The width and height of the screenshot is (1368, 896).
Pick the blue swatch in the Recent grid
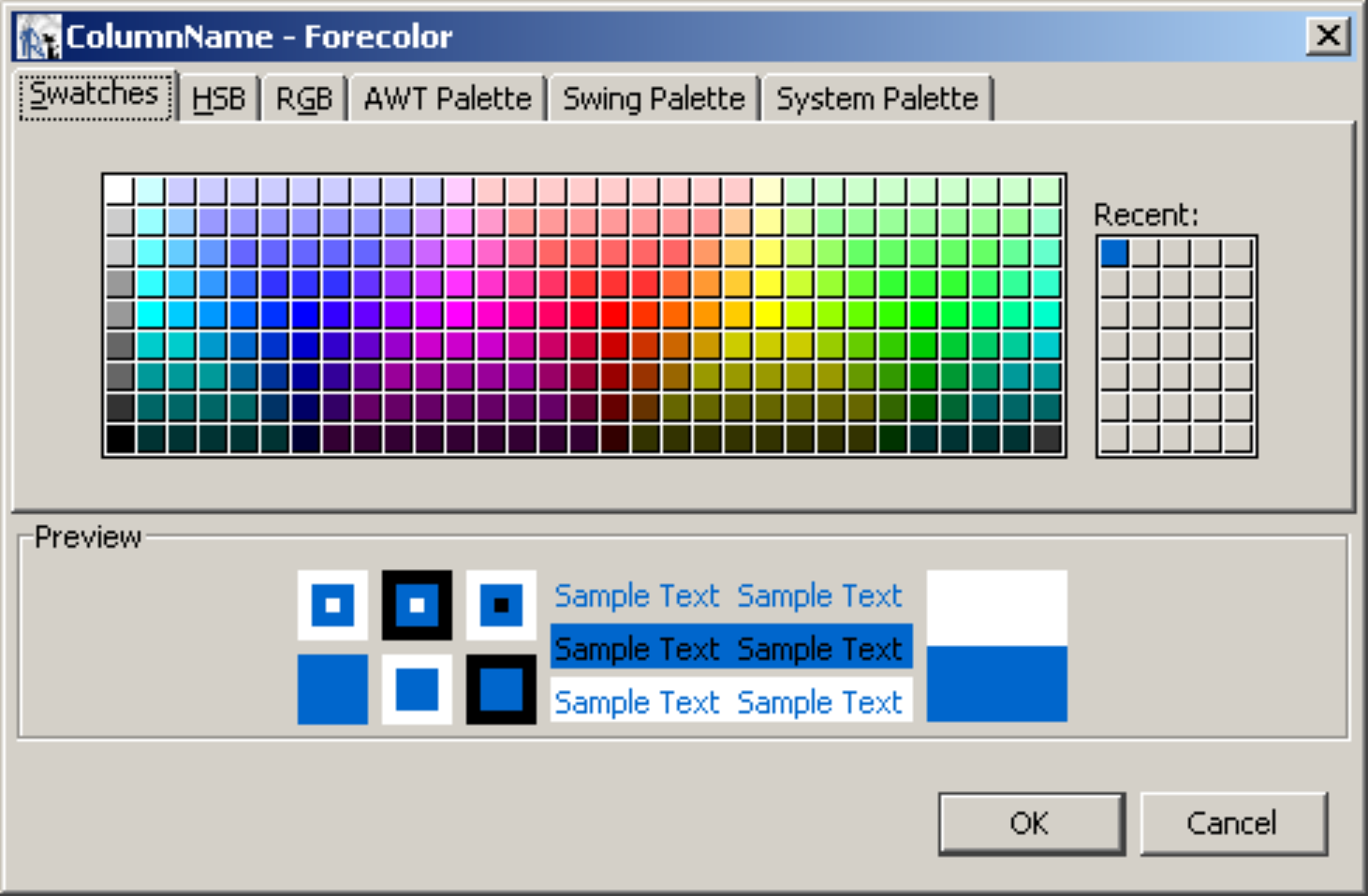pos(1114,253)
